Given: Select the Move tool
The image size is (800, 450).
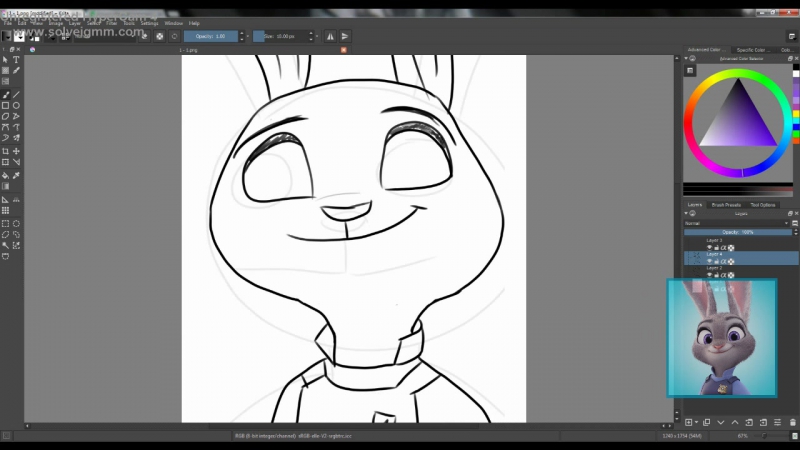Looking at the screenshot, I should 16,151.
